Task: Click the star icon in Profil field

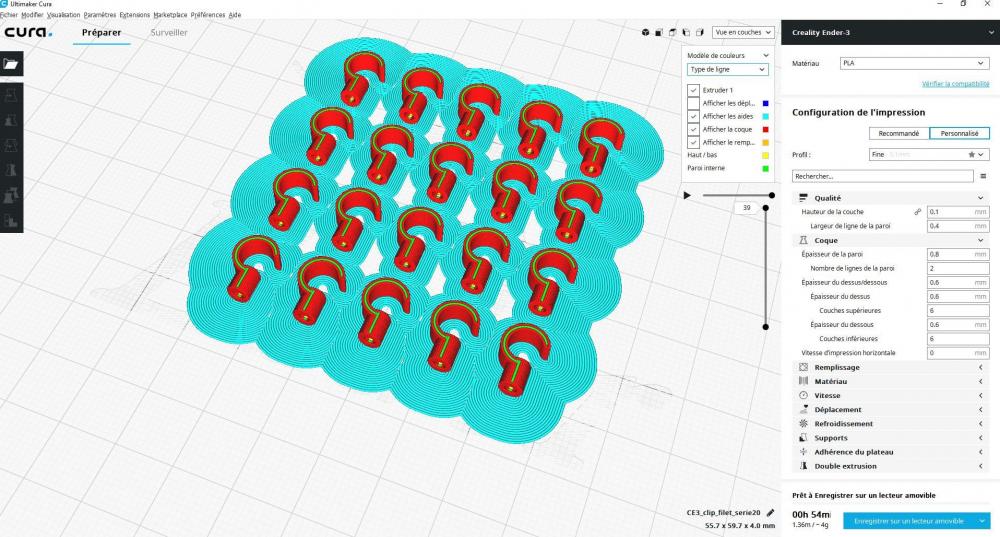Action: [971, 154]
